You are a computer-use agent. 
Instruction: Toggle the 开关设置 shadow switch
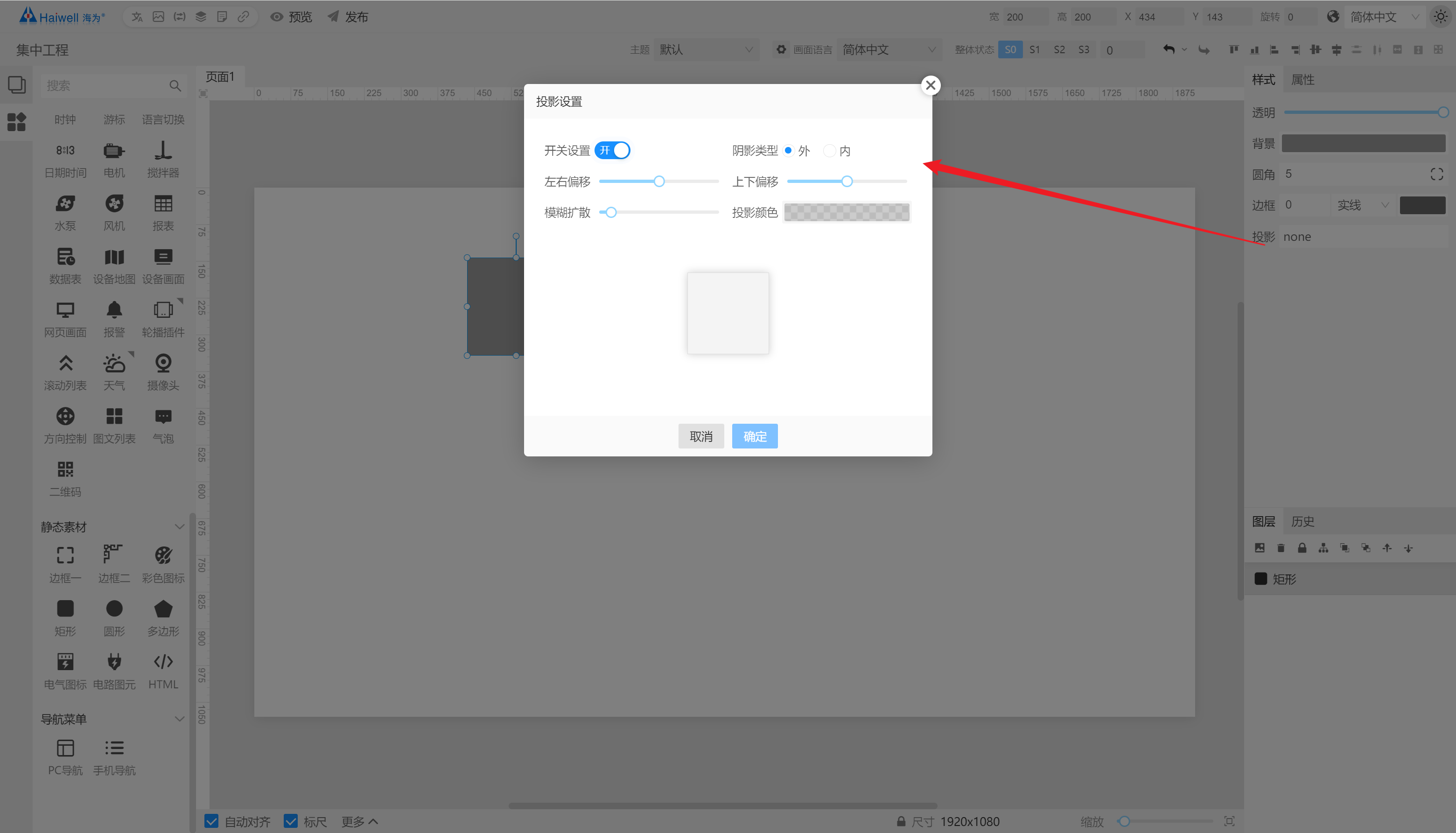pyautogui.click(x=612, y=150)
